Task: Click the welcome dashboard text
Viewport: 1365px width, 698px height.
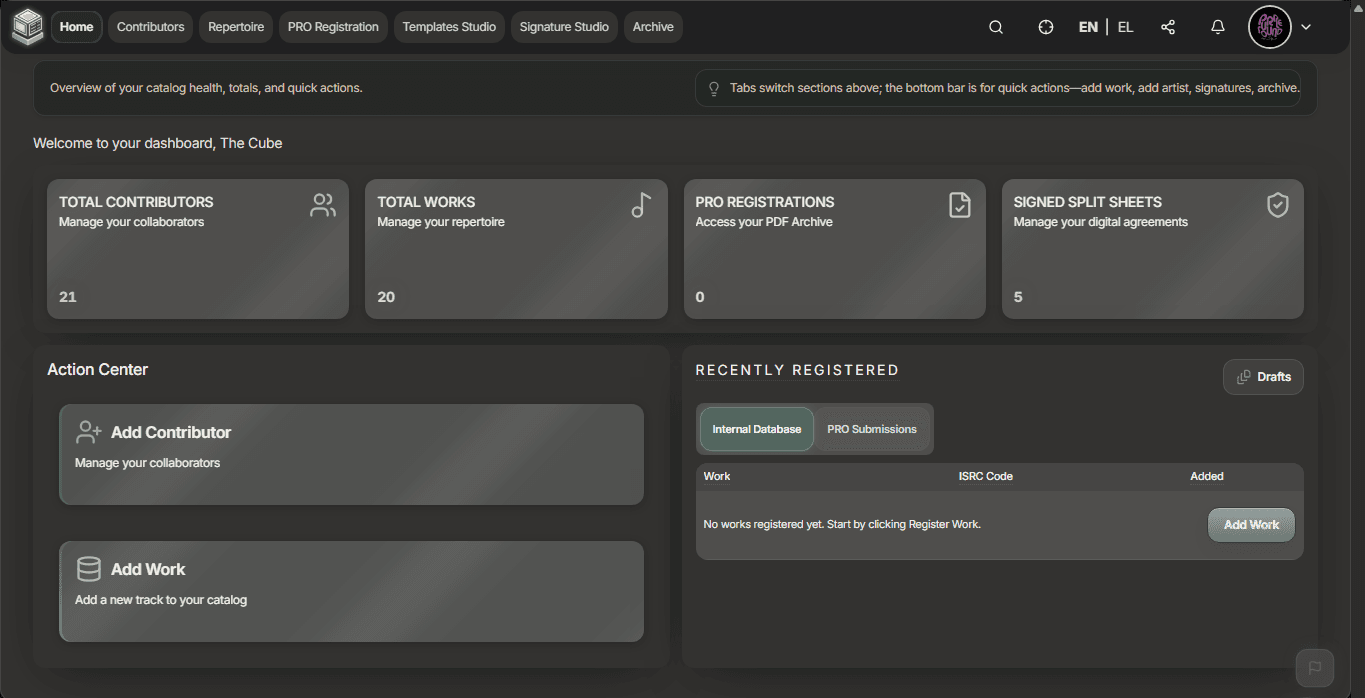Action: pyautogui.click(x=157, y=143)
